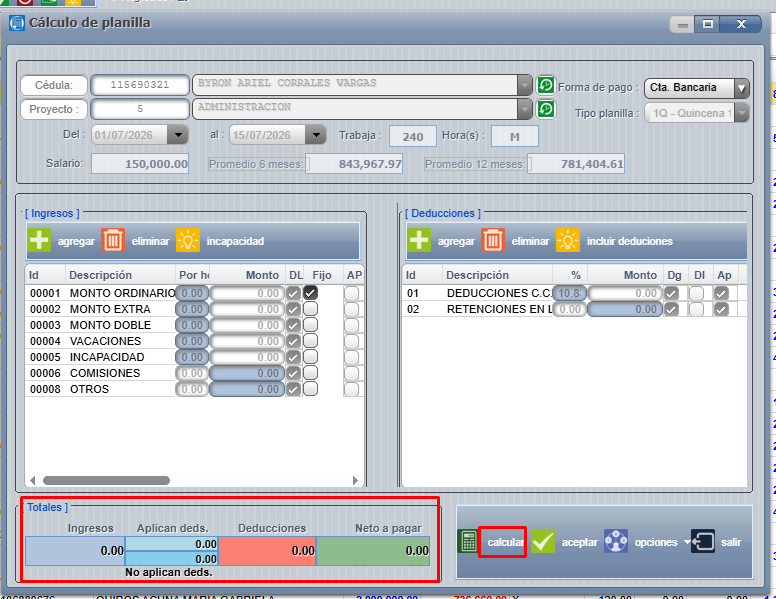Click the green plus agregar icon in Deducciones
Viewport: 776px width, 599px height.
coord(419,241)
